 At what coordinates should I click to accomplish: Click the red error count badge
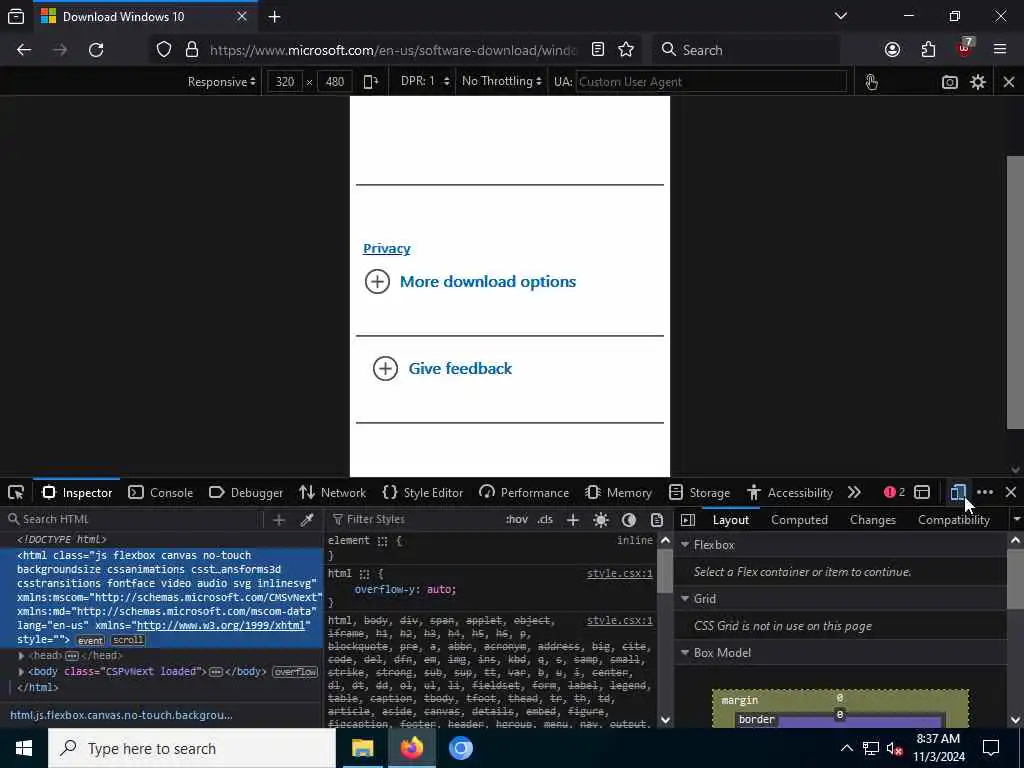(894, 492)
